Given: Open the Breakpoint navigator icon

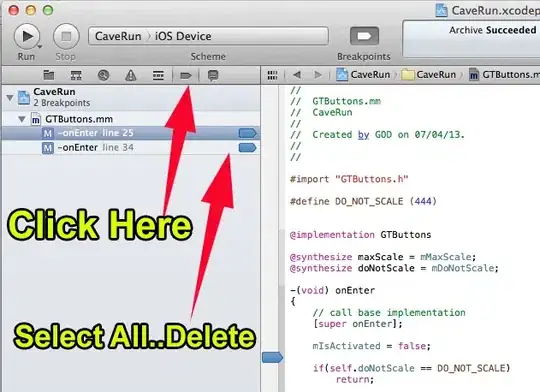Looking at the screenshot, I should click(186, 75).
